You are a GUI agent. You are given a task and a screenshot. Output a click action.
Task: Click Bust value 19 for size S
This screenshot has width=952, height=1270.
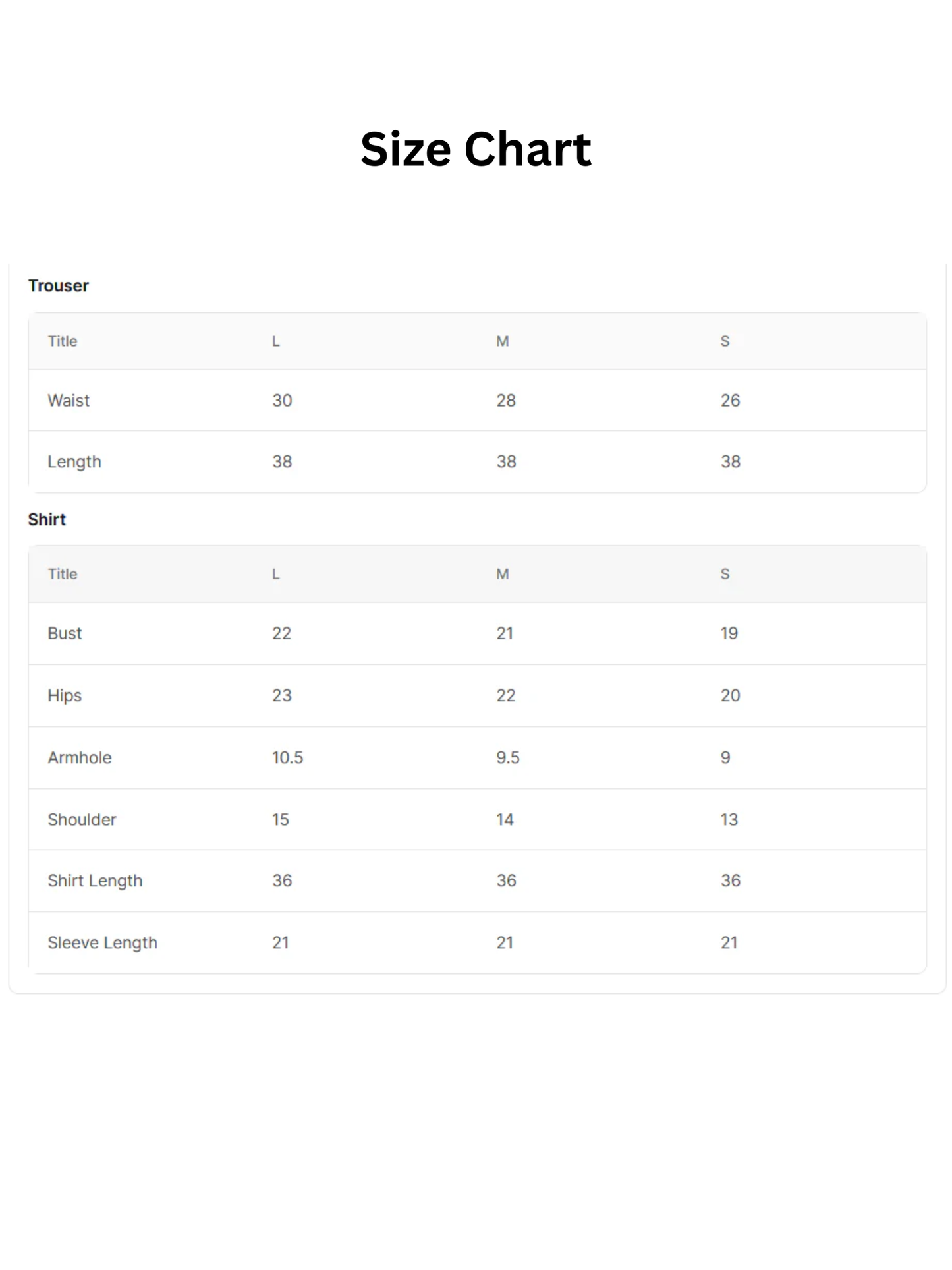click(729, 633)
